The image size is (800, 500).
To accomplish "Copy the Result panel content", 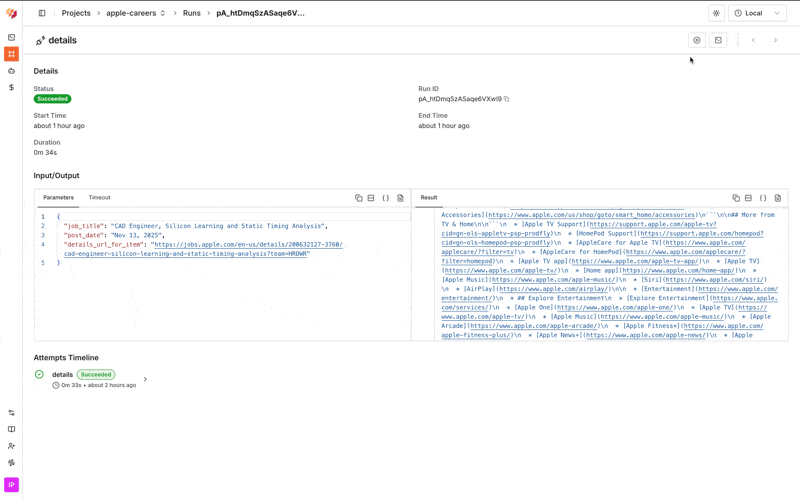I will coord(736,198).
